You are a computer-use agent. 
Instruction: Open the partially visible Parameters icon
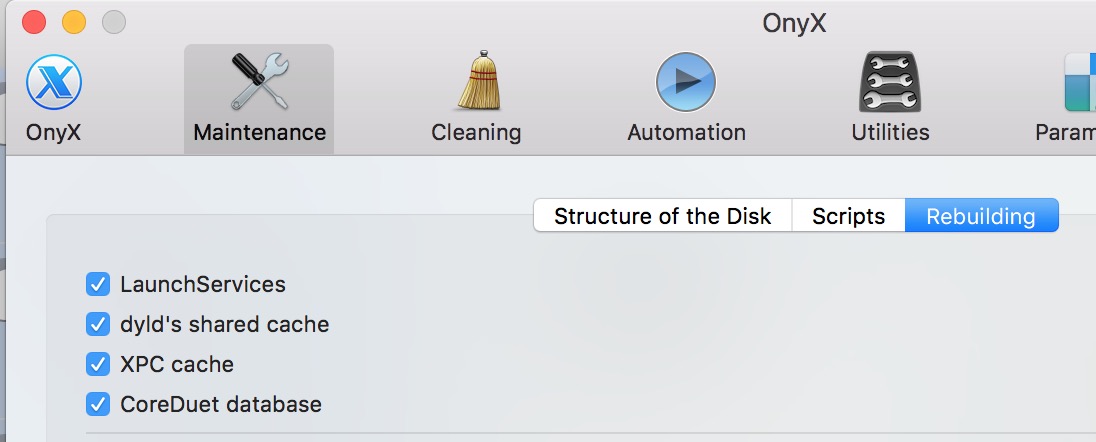(x=1078, y=82)
